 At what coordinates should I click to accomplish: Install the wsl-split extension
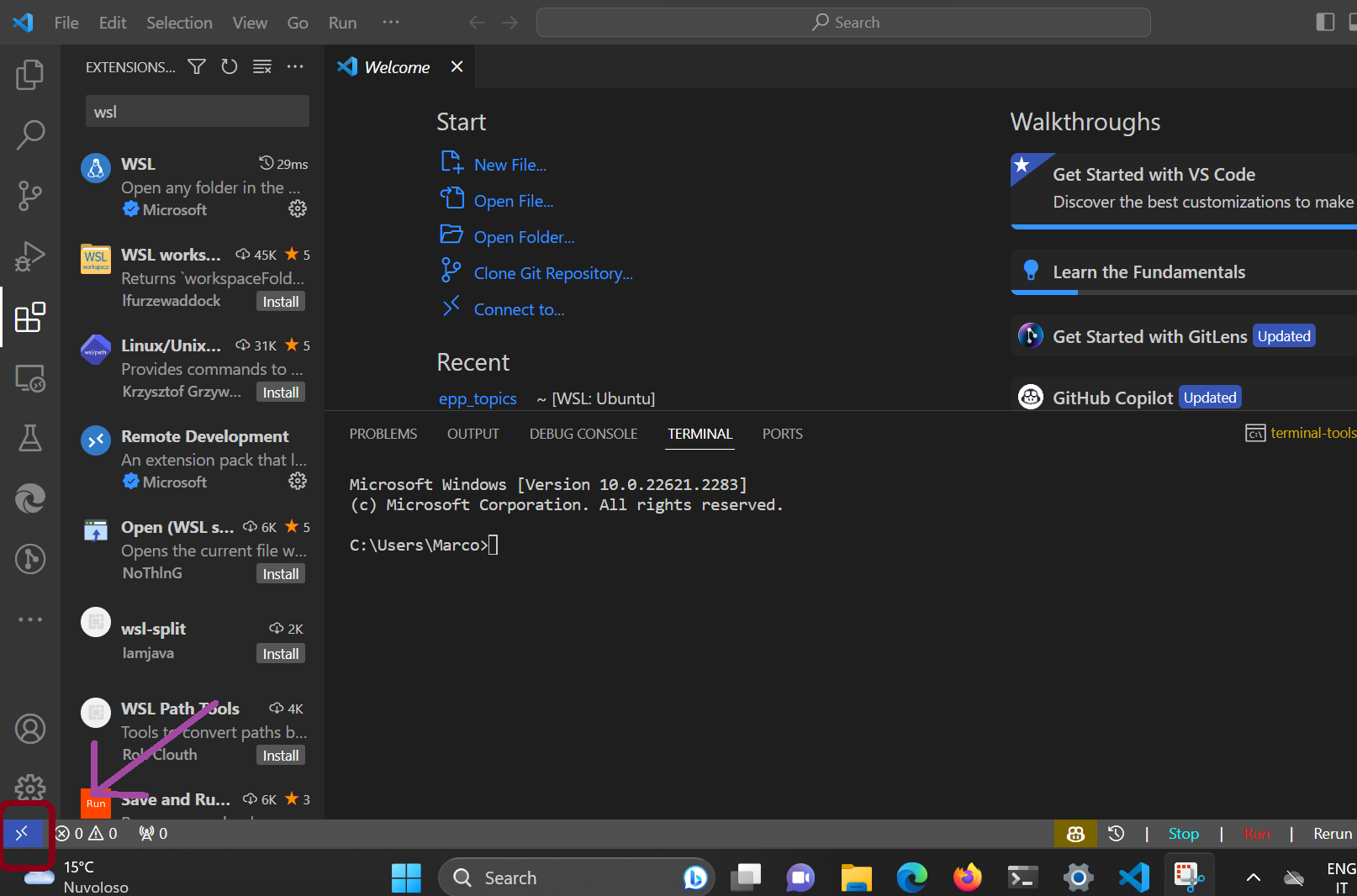click(281, 653)
